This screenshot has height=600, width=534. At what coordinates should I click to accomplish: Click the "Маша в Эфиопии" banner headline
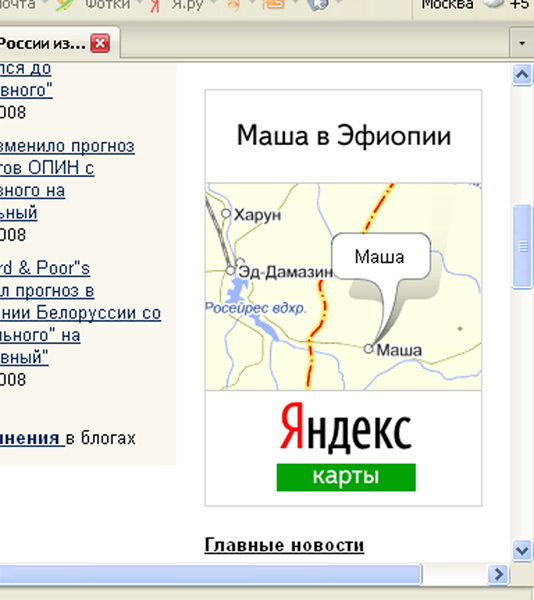point(344,135)
